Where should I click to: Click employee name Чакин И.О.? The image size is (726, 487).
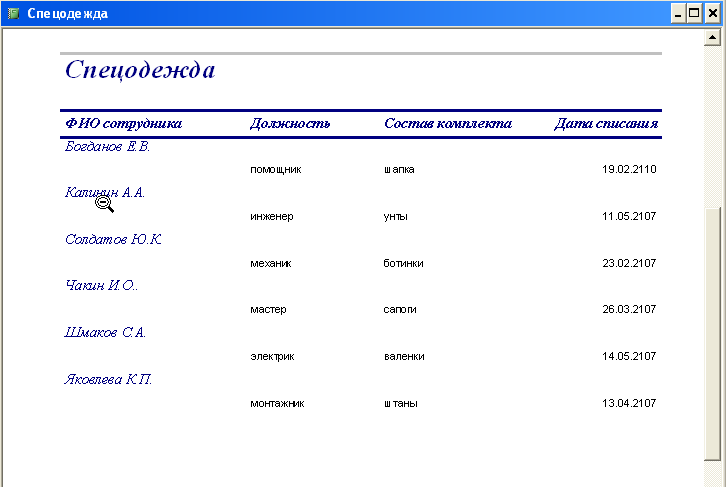(101, 285)
